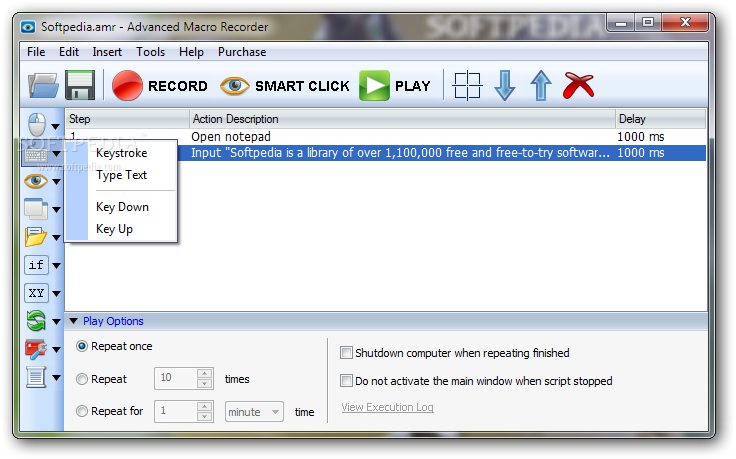Click the list document icon in sidebar

pyautogui.click(x=36, y=377)
